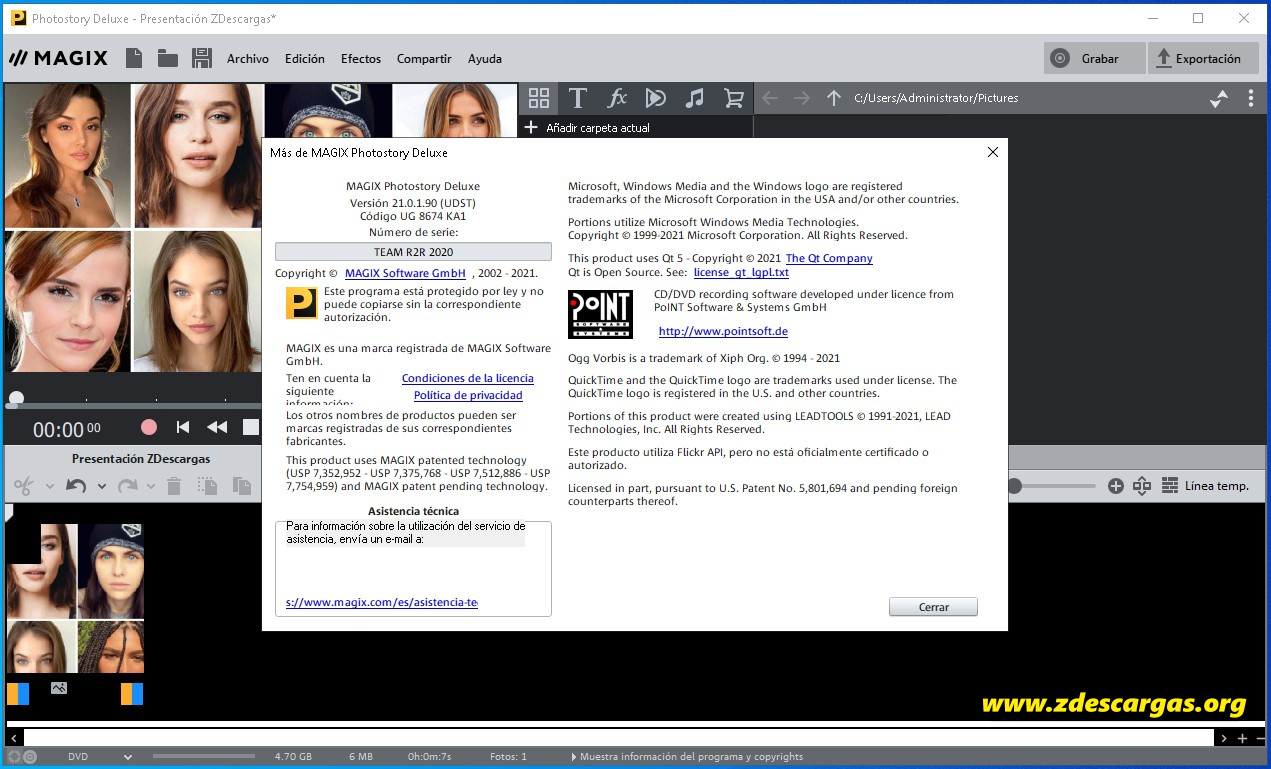Expand the undo history dropdown arrow
Screen dimensions: 1271x769
[x=101, y=487]
